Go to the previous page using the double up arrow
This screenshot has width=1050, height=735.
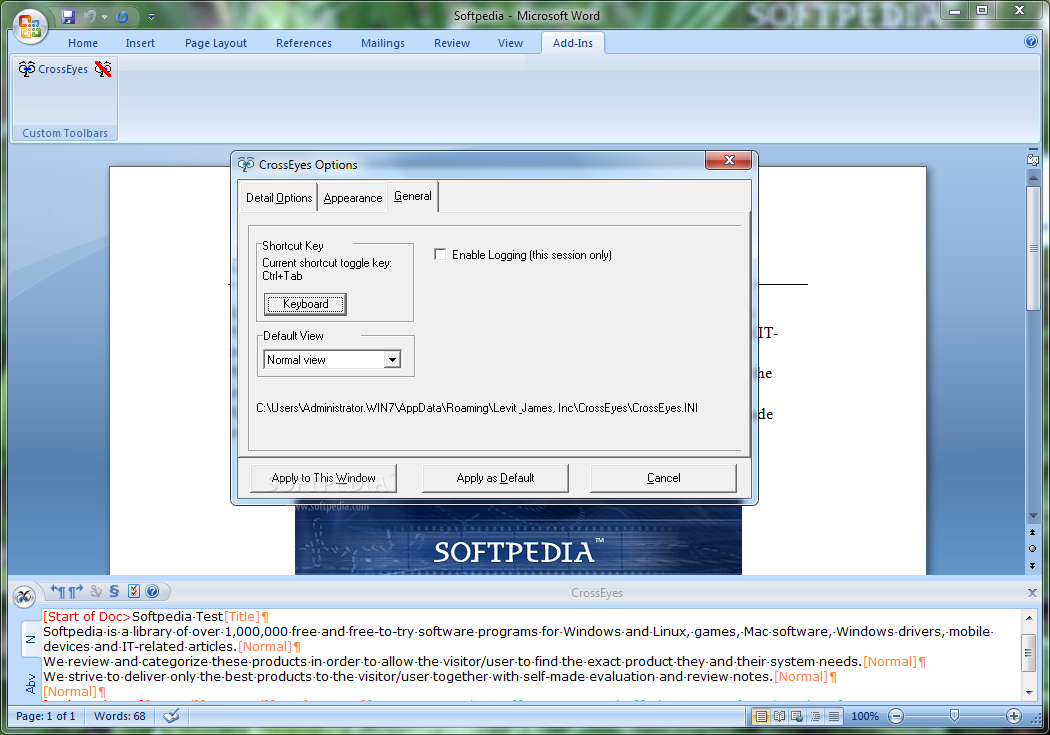1033,532
